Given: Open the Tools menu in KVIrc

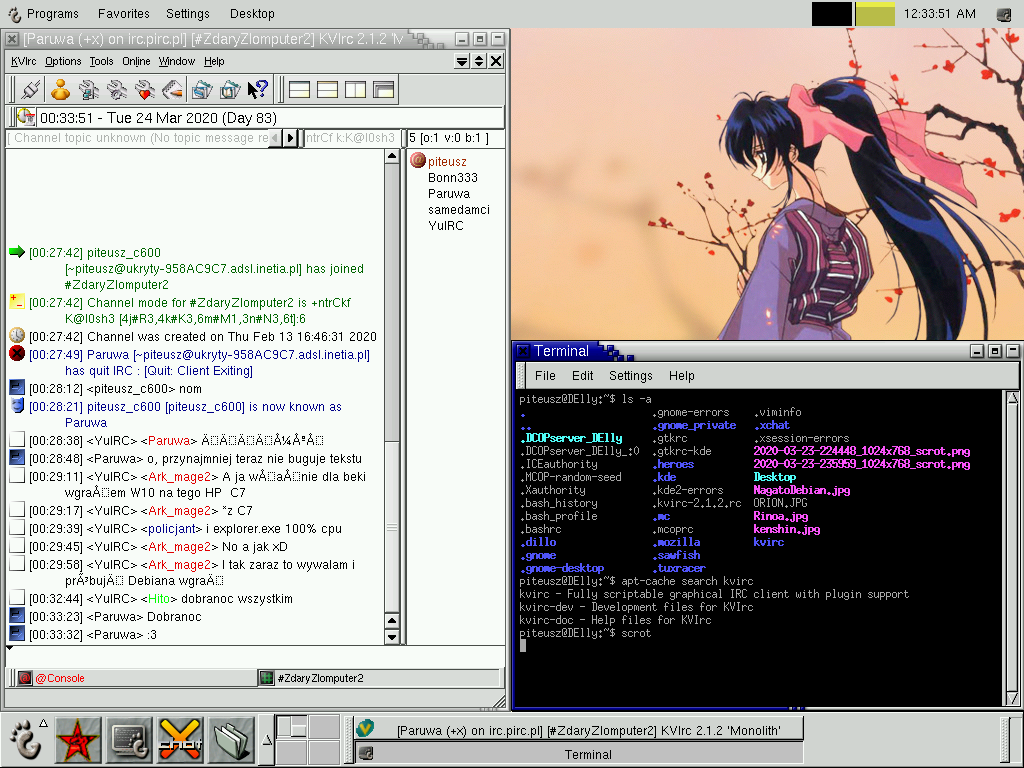Looking at the screenshot, I should point(101,61).
